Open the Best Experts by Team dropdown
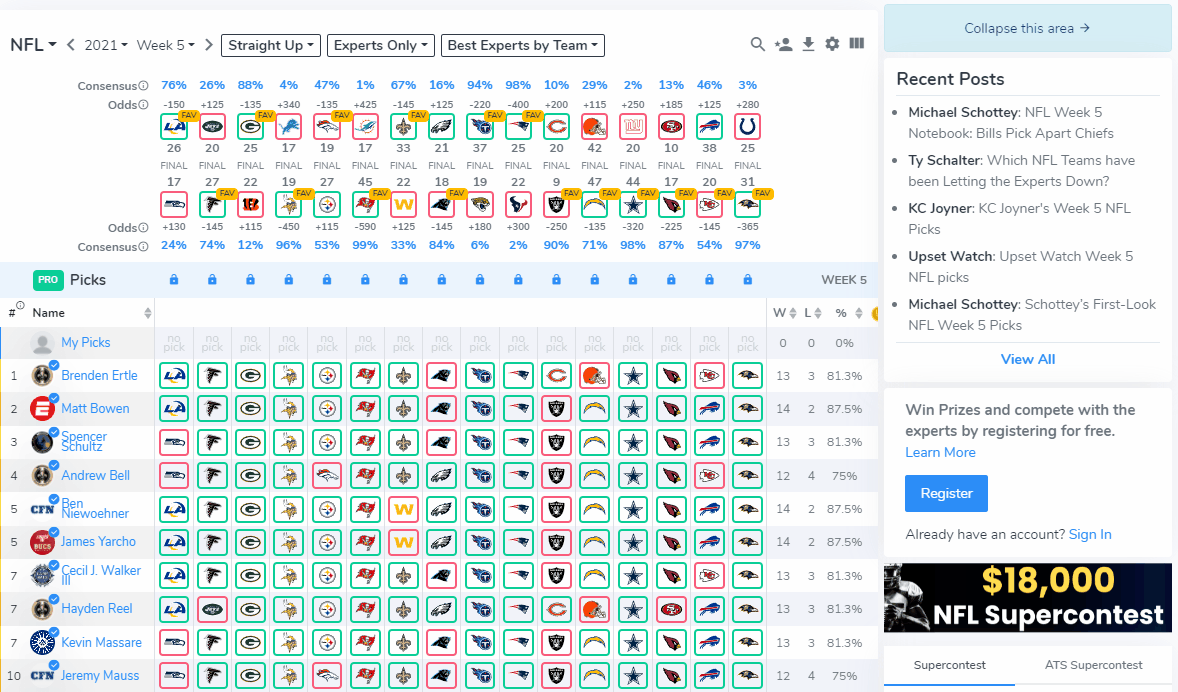1178x692 pixels. click(523, 45)
